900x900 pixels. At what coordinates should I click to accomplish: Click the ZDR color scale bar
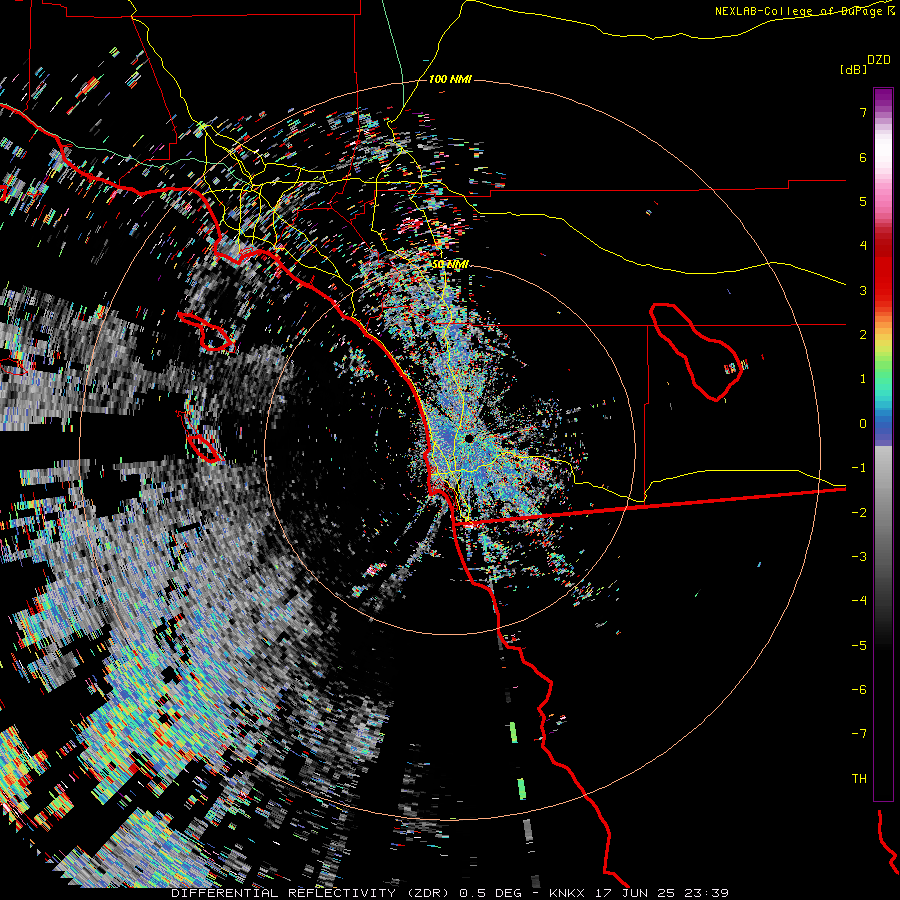click(x=883, y=444)
